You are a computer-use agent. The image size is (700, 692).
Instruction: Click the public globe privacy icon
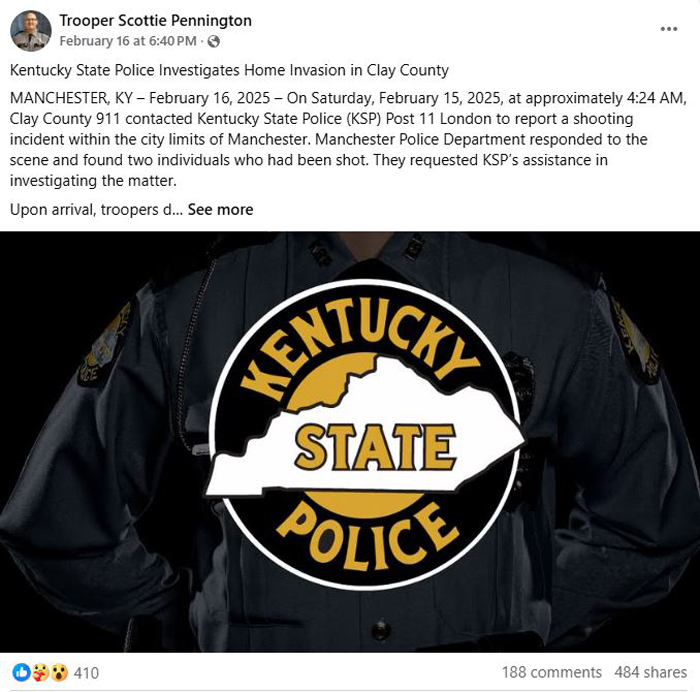(214, 42)
